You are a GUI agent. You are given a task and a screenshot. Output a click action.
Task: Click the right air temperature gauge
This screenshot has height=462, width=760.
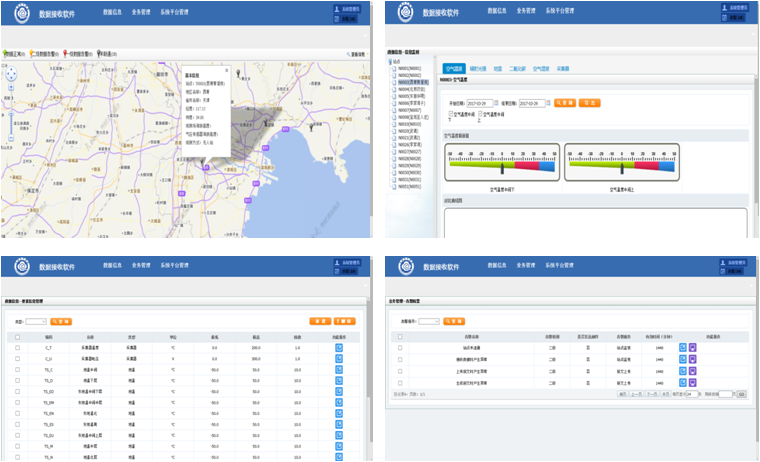(x=622, y=162)
